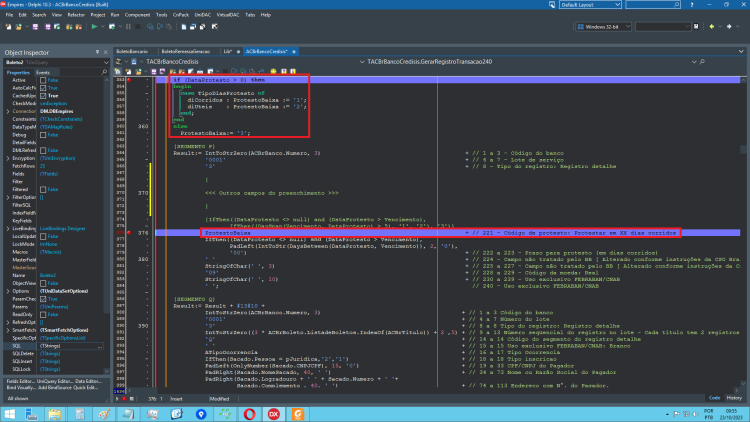The height and width of the screenshot is (422, 750).
Task: Open Opera browser from taskbar
Action: pos(249,414)
